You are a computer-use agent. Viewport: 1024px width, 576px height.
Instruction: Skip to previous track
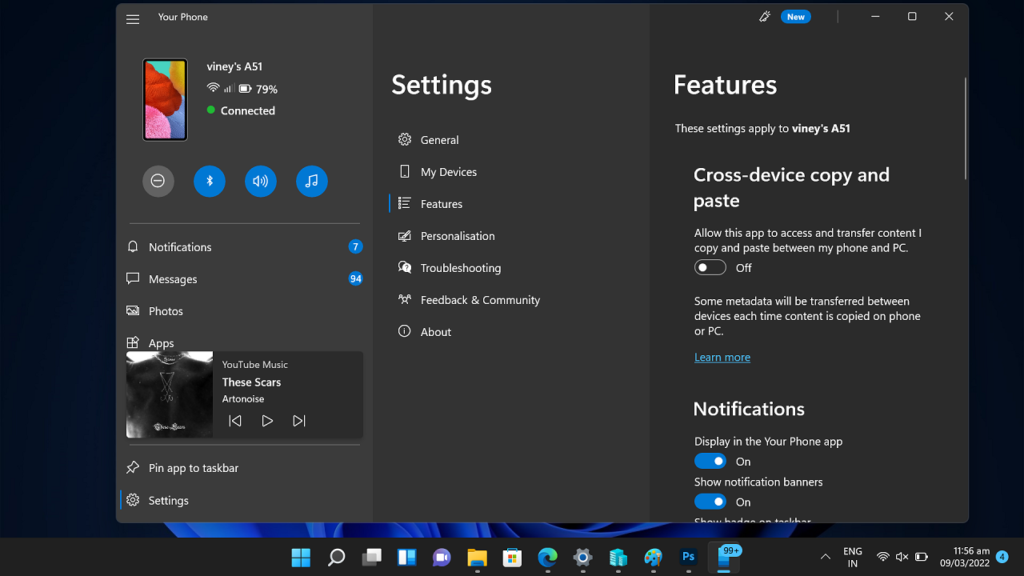coord(235,421)
